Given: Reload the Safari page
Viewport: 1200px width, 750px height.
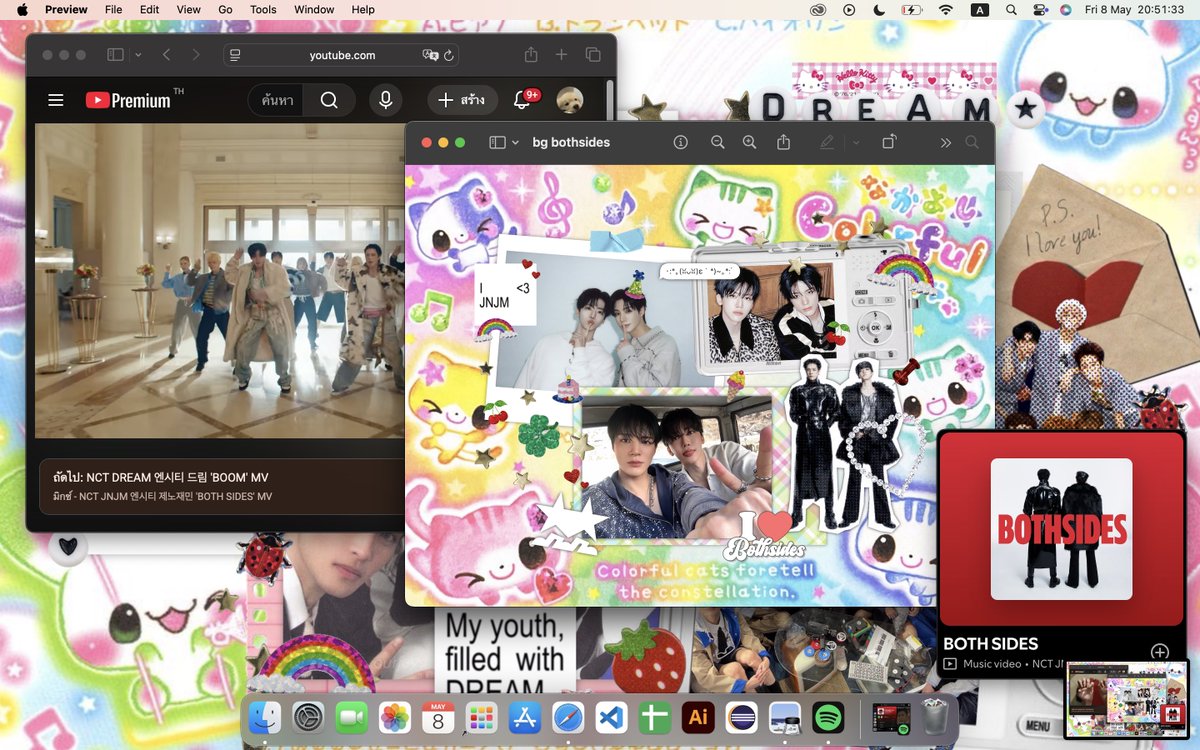Looking at the screenshot, I should [449, 55].
